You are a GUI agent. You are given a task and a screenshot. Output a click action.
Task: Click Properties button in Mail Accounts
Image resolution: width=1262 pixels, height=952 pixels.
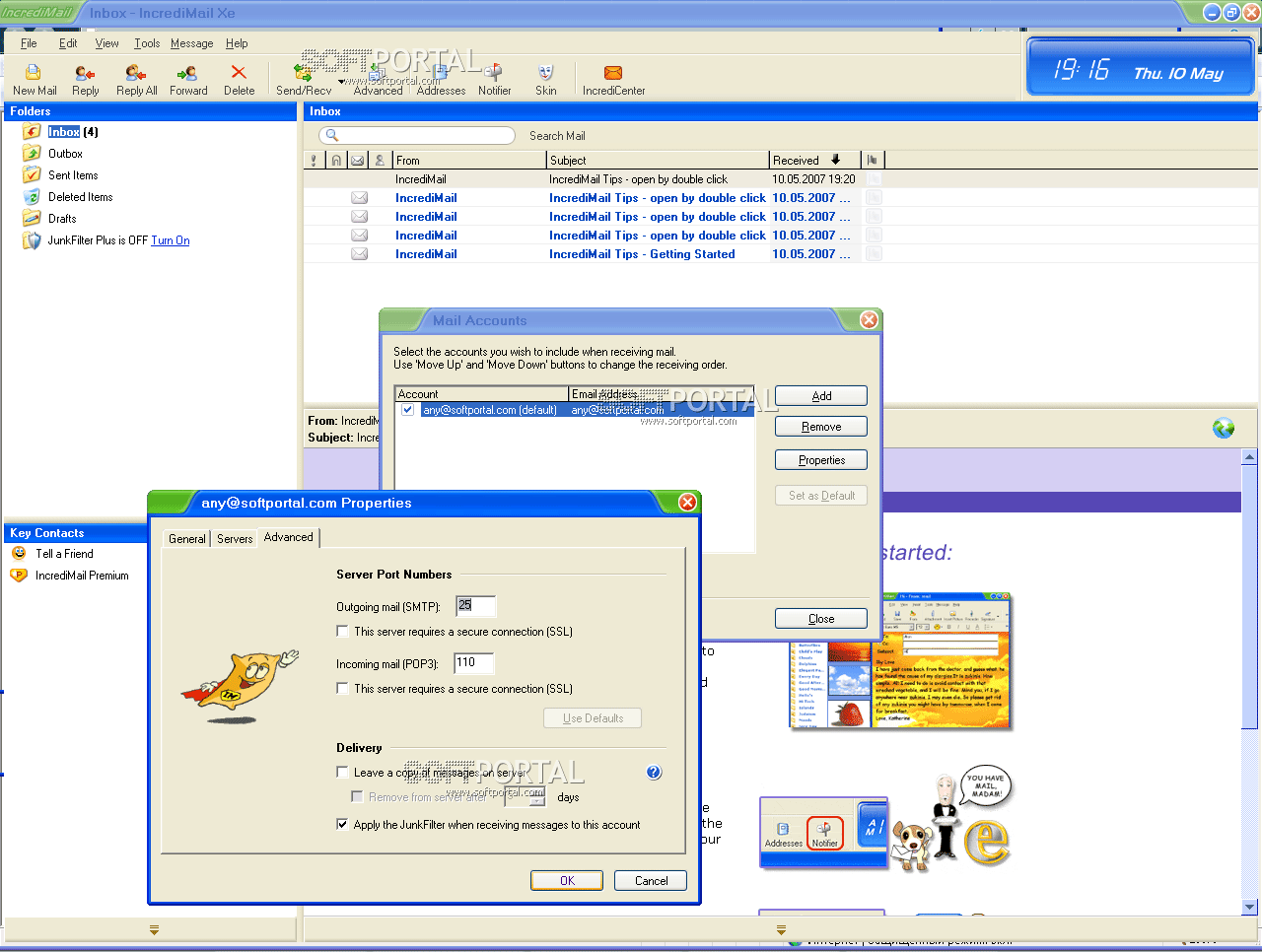click(821, 460)
